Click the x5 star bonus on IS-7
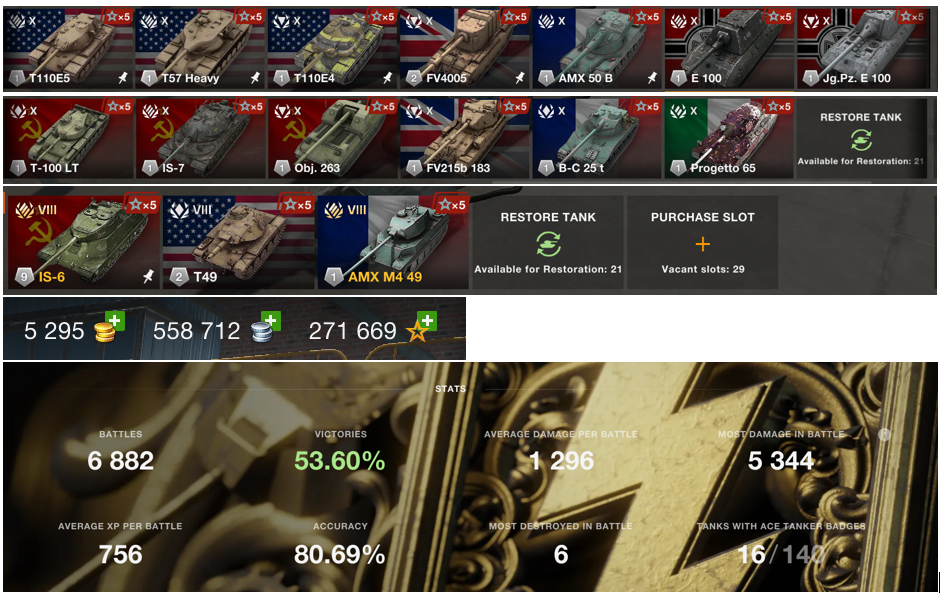 pyautogui.click(x=250, y=107)
